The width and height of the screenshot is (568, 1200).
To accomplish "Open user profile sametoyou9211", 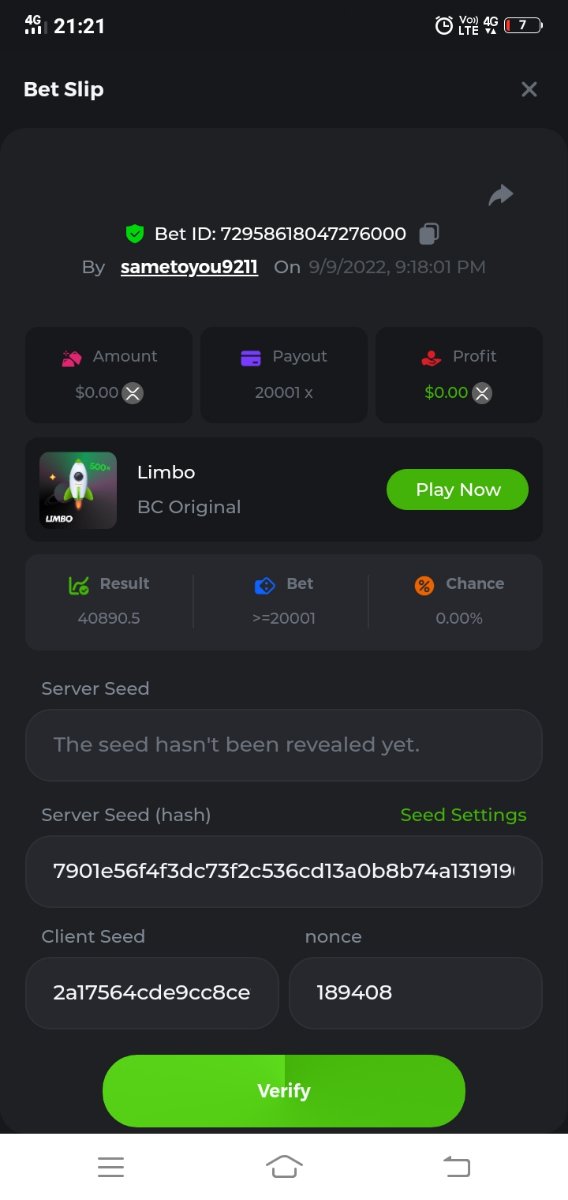I will 189,267.
